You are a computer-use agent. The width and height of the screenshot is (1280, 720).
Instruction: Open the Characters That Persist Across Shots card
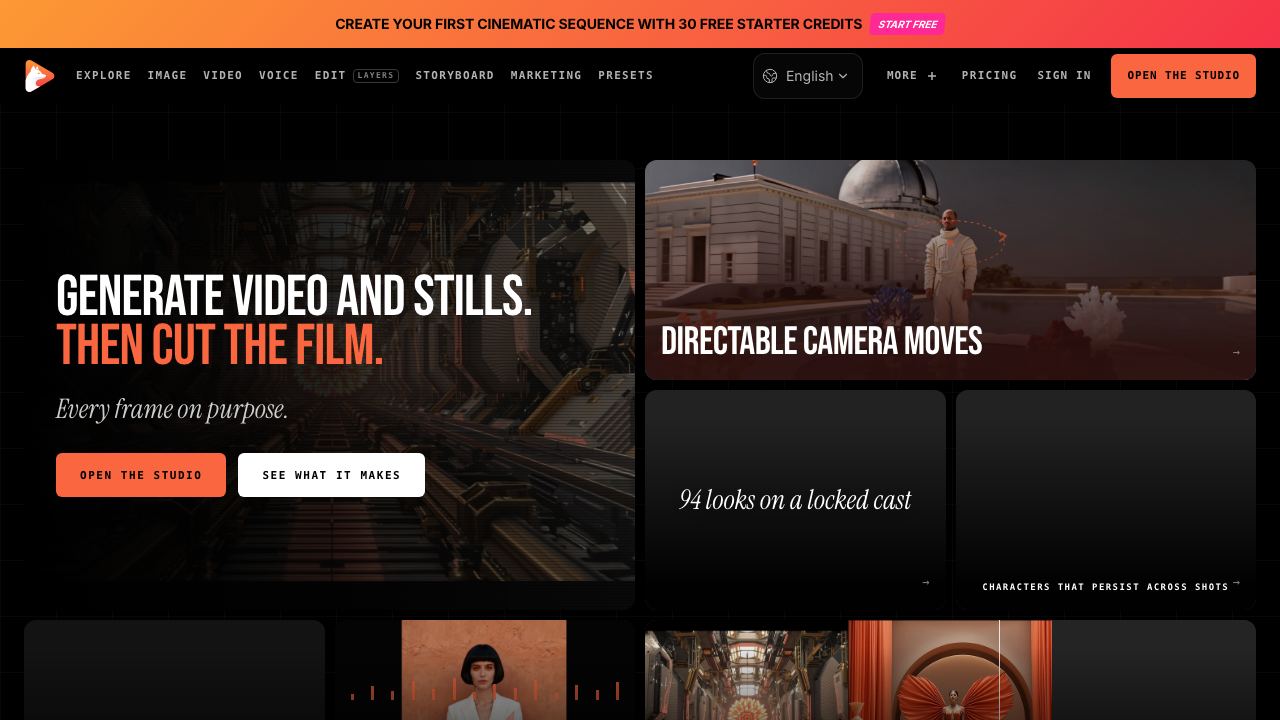coord(1106,500)
